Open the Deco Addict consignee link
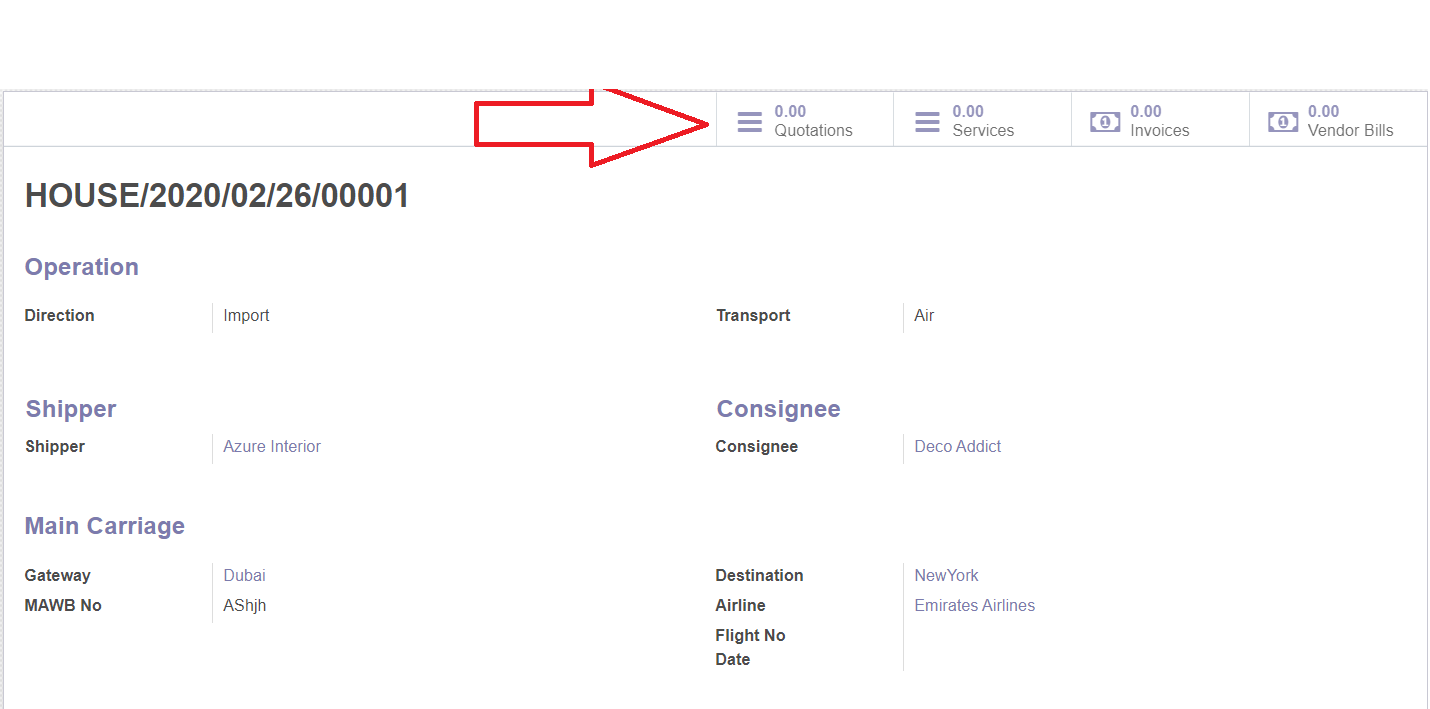Image resolution: width=1430 pixels, height=709 pixels. pos(957,446)
